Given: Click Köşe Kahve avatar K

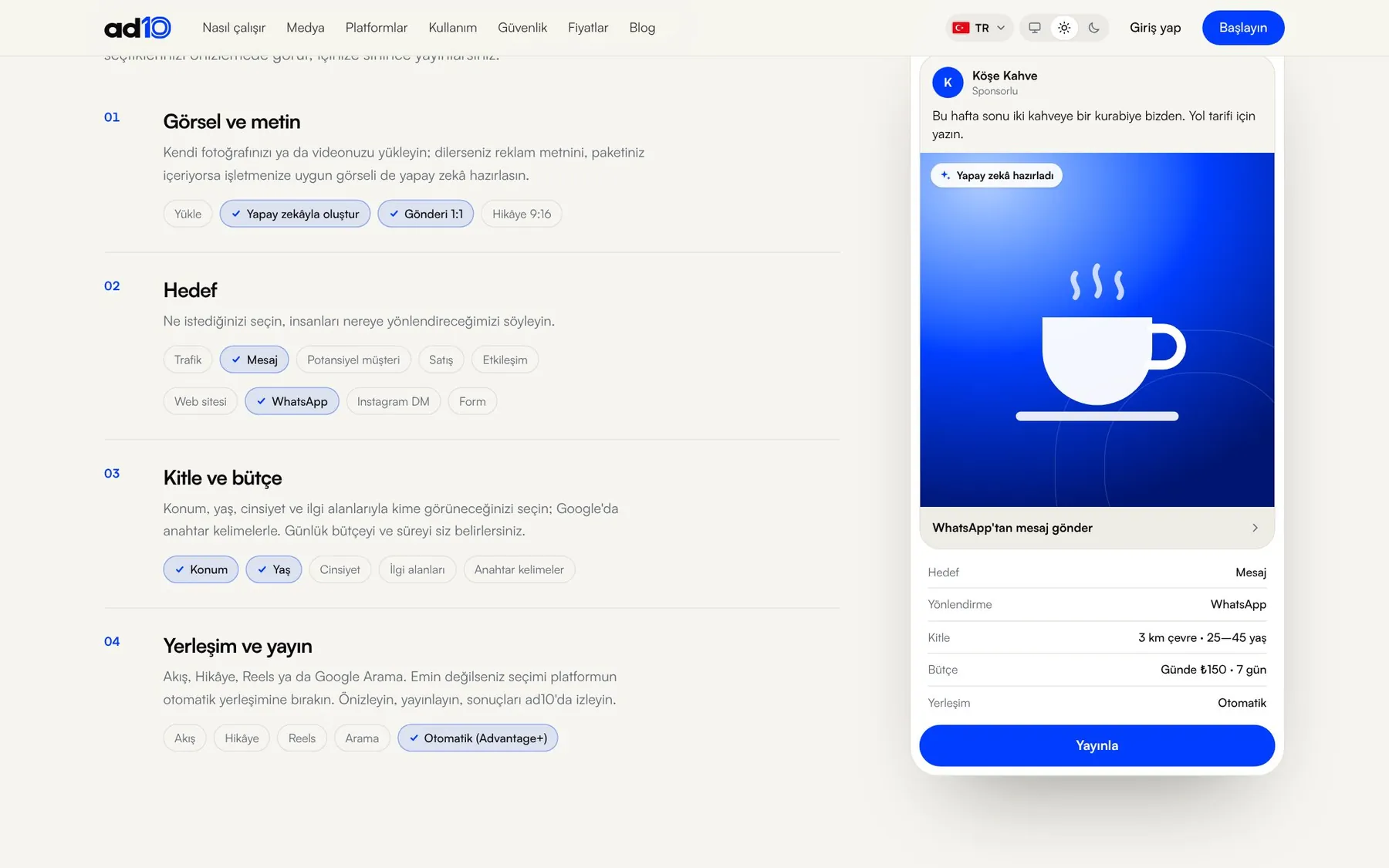Looking at the screenshot, I should click(x=948, y=83).
